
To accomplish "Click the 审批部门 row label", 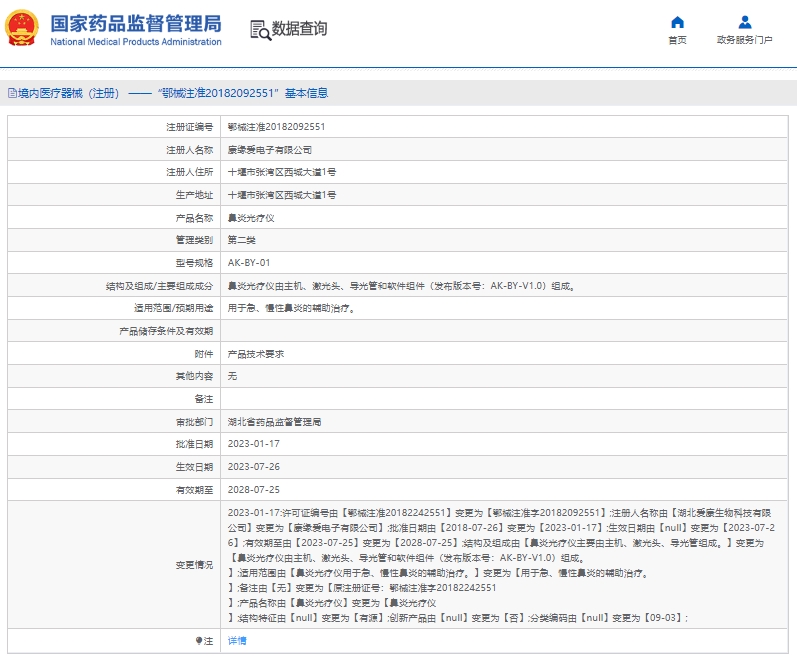I will point(194,422).
